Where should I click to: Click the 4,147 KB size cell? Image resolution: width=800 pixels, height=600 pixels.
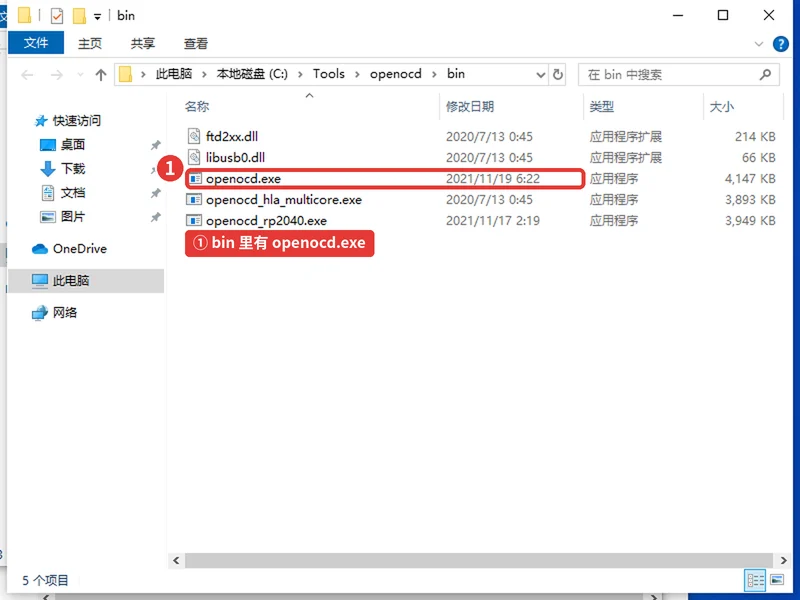point(750,179)
